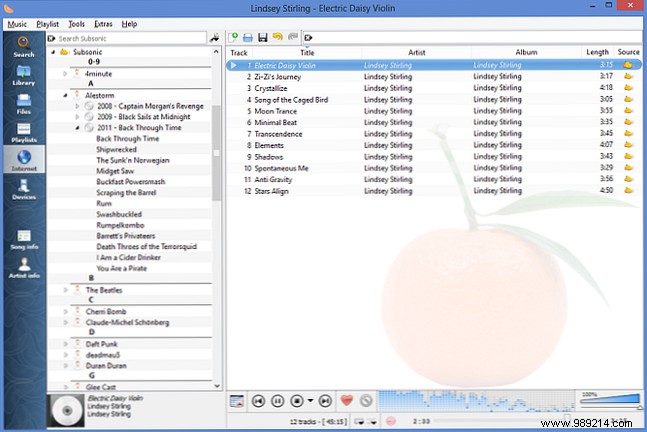Image resolution: width=647 pixels, height=432 pixels.
Task: Skip to the previous track
Action: [258, 401]
